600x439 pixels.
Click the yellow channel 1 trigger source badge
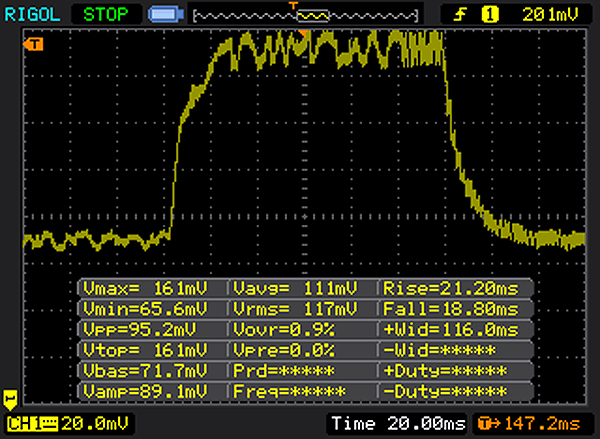491,14
